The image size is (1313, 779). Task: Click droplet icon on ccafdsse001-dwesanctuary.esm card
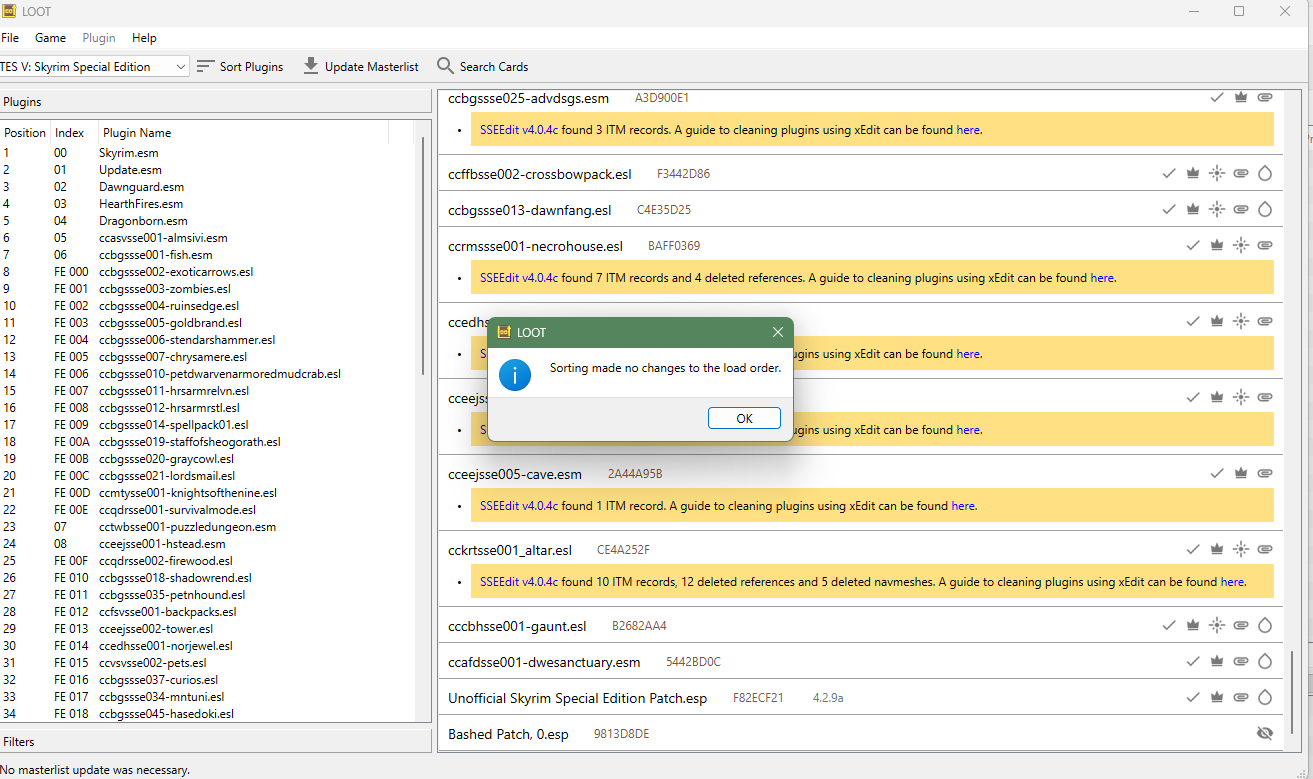1265,661
